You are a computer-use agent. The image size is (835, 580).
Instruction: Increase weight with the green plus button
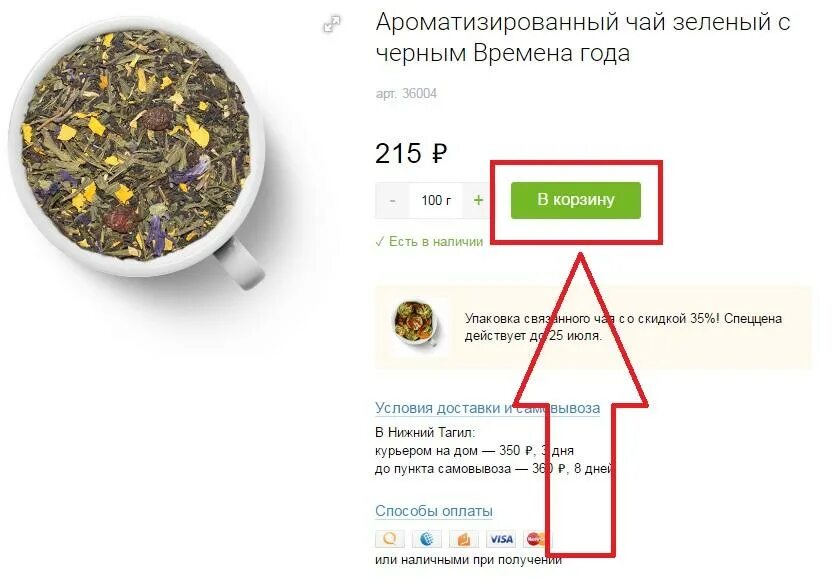[478, 200]
